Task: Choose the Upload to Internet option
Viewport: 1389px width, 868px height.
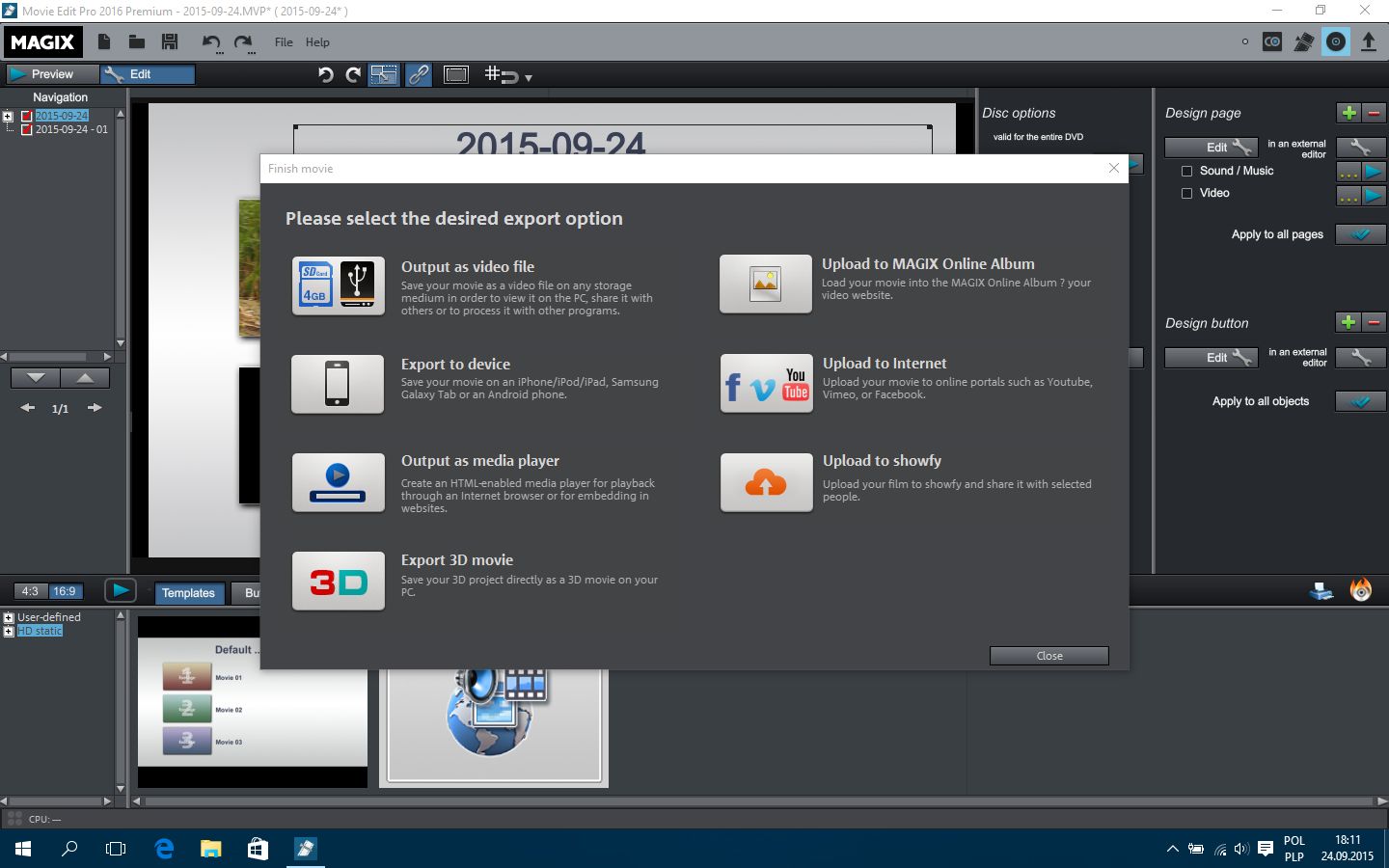Action: (x=766, y=383)
